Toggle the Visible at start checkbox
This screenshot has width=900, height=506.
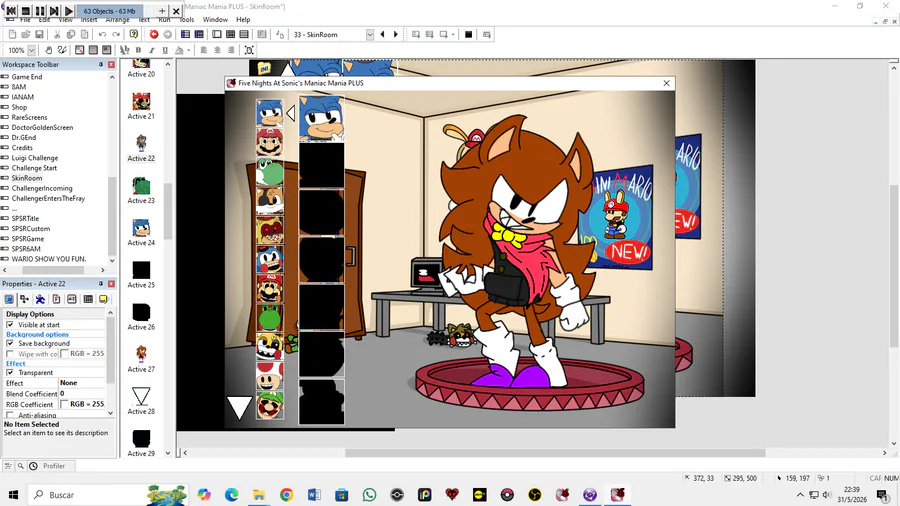(10, 325)
